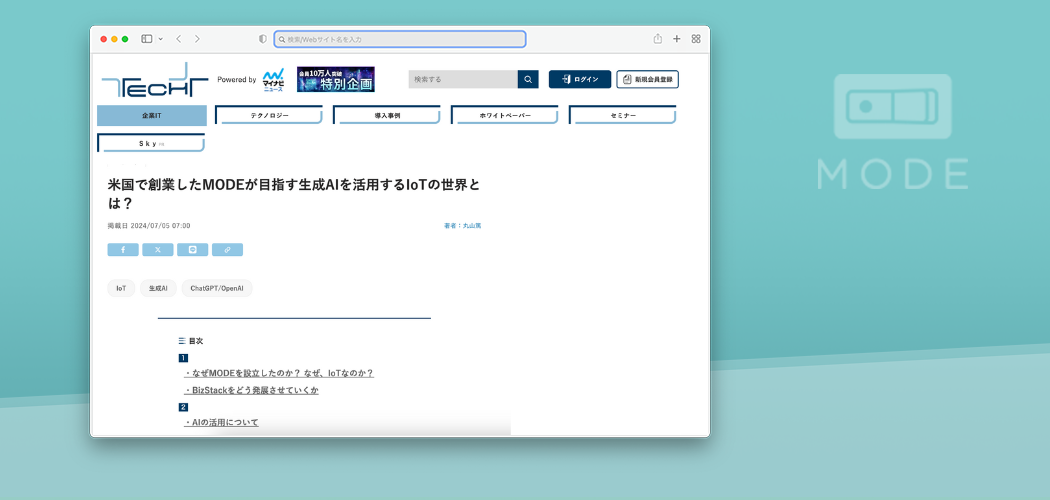Go back with Safari back arrow
Screen dimensions: 1050x500
pos(178,39)
